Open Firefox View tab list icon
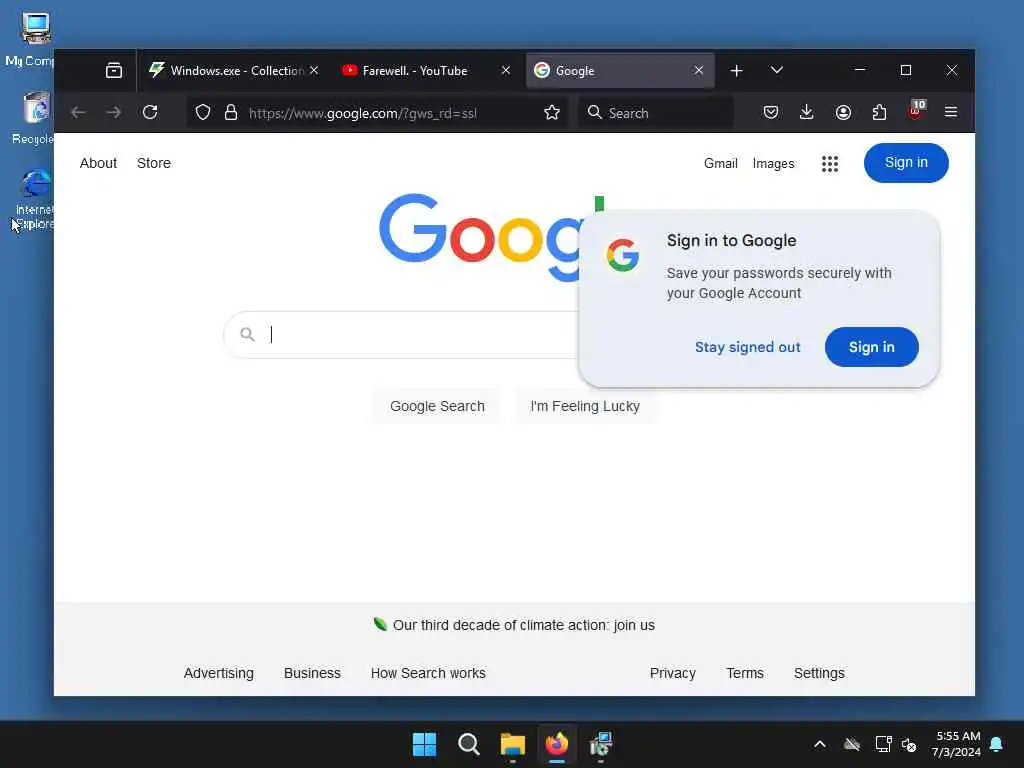This screenshot has width=1024, height=768. coord(114,71)
